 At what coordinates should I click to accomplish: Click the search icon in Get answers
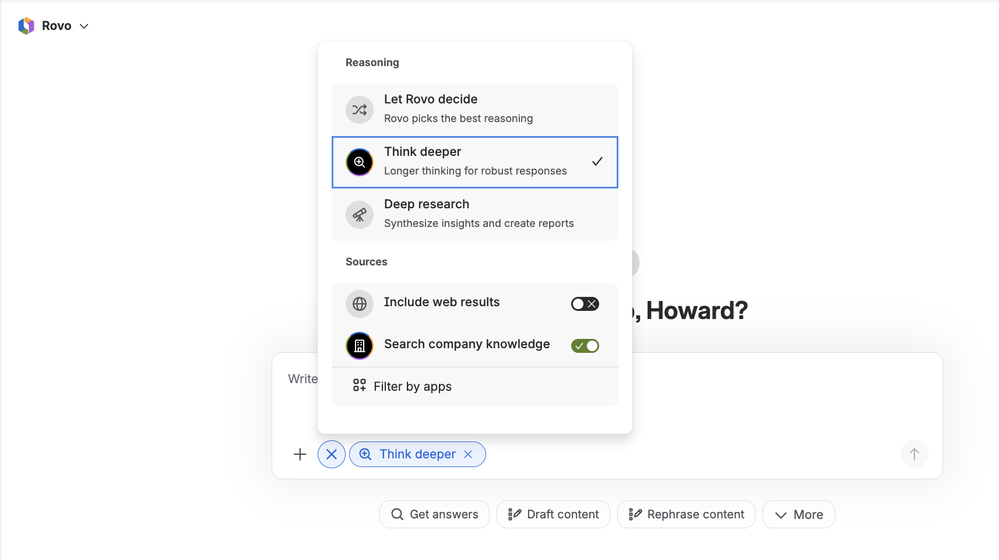(x=397, y=514)
